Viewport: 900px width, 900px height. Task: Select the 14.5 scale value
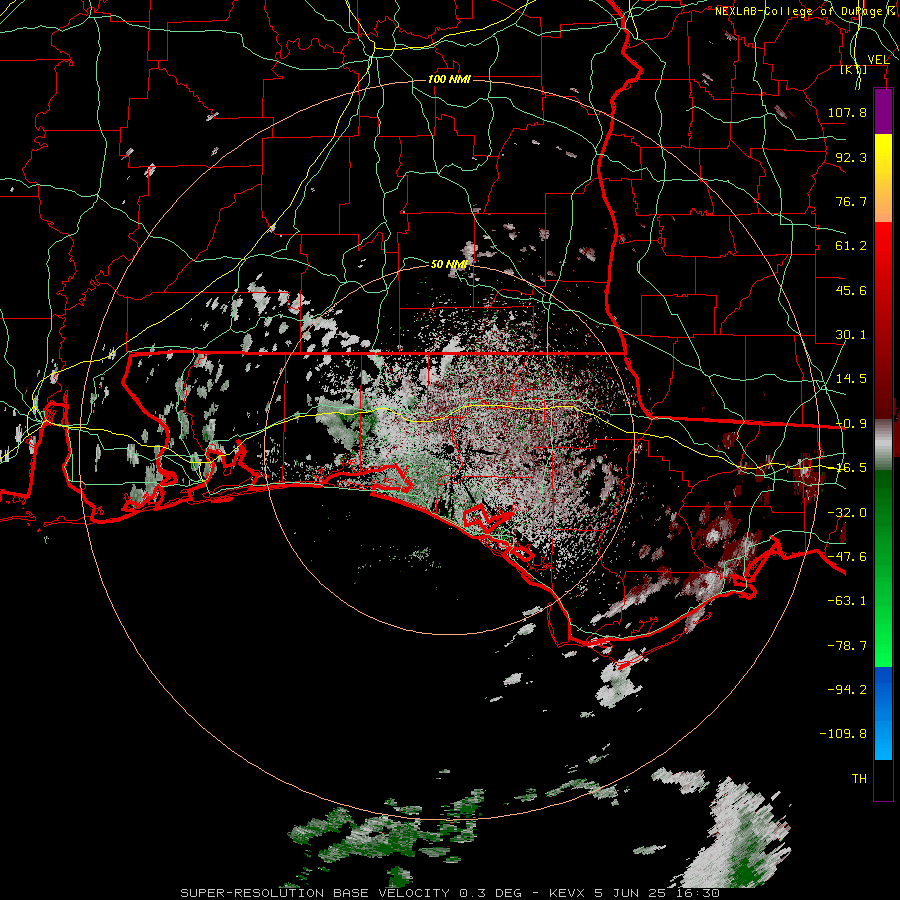click(851, 379)
